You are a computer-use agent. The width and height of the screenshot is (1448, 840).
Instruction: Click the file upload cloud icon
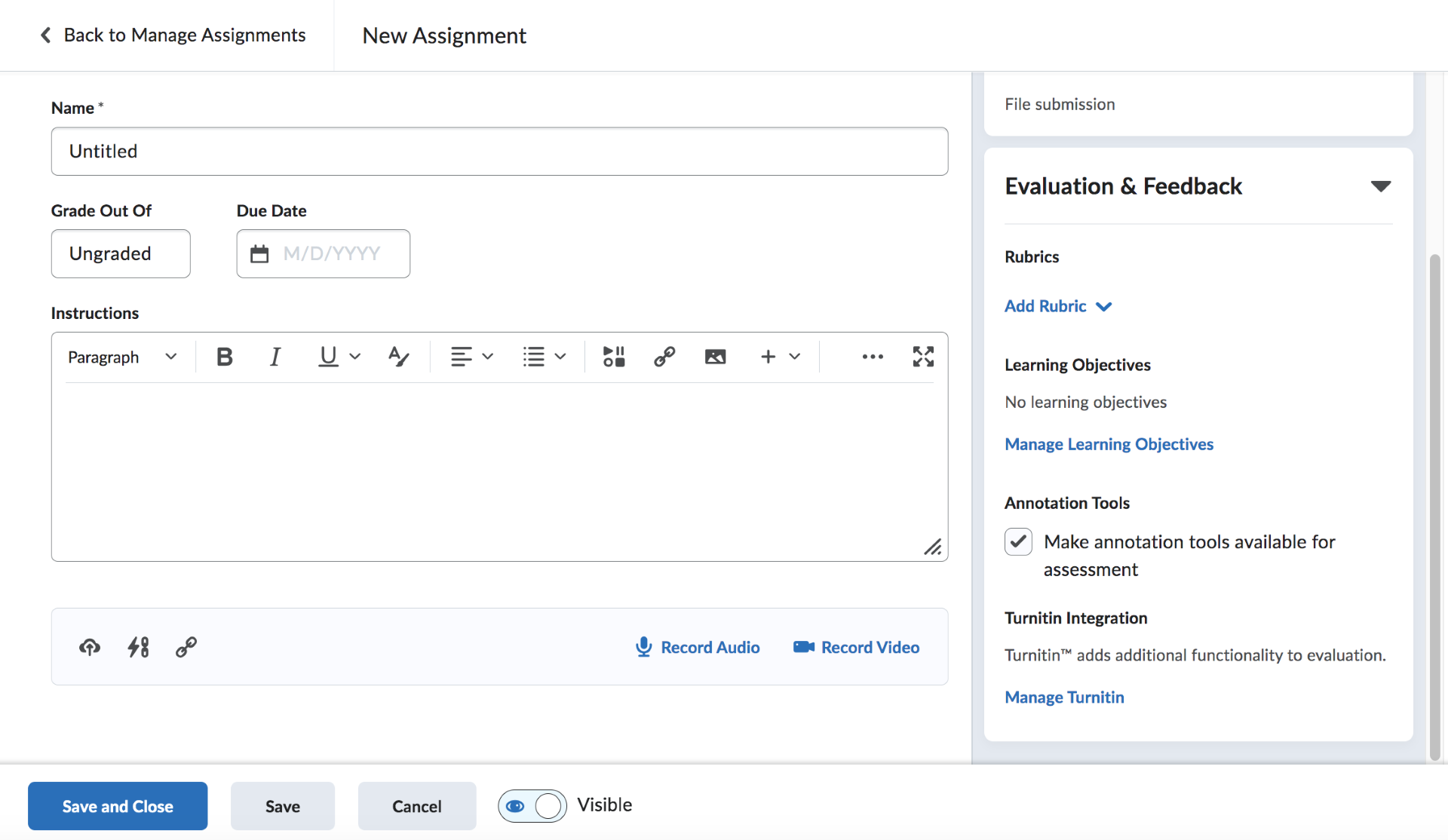(x=90, y=647)
